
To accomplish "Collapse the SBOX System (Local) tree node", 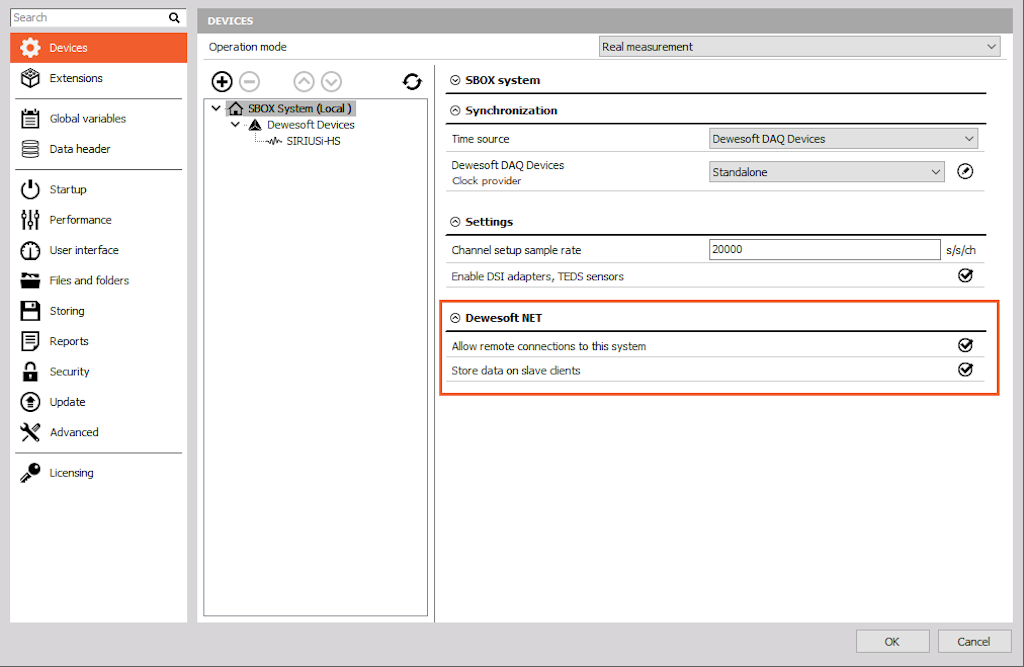I will 216,108.
